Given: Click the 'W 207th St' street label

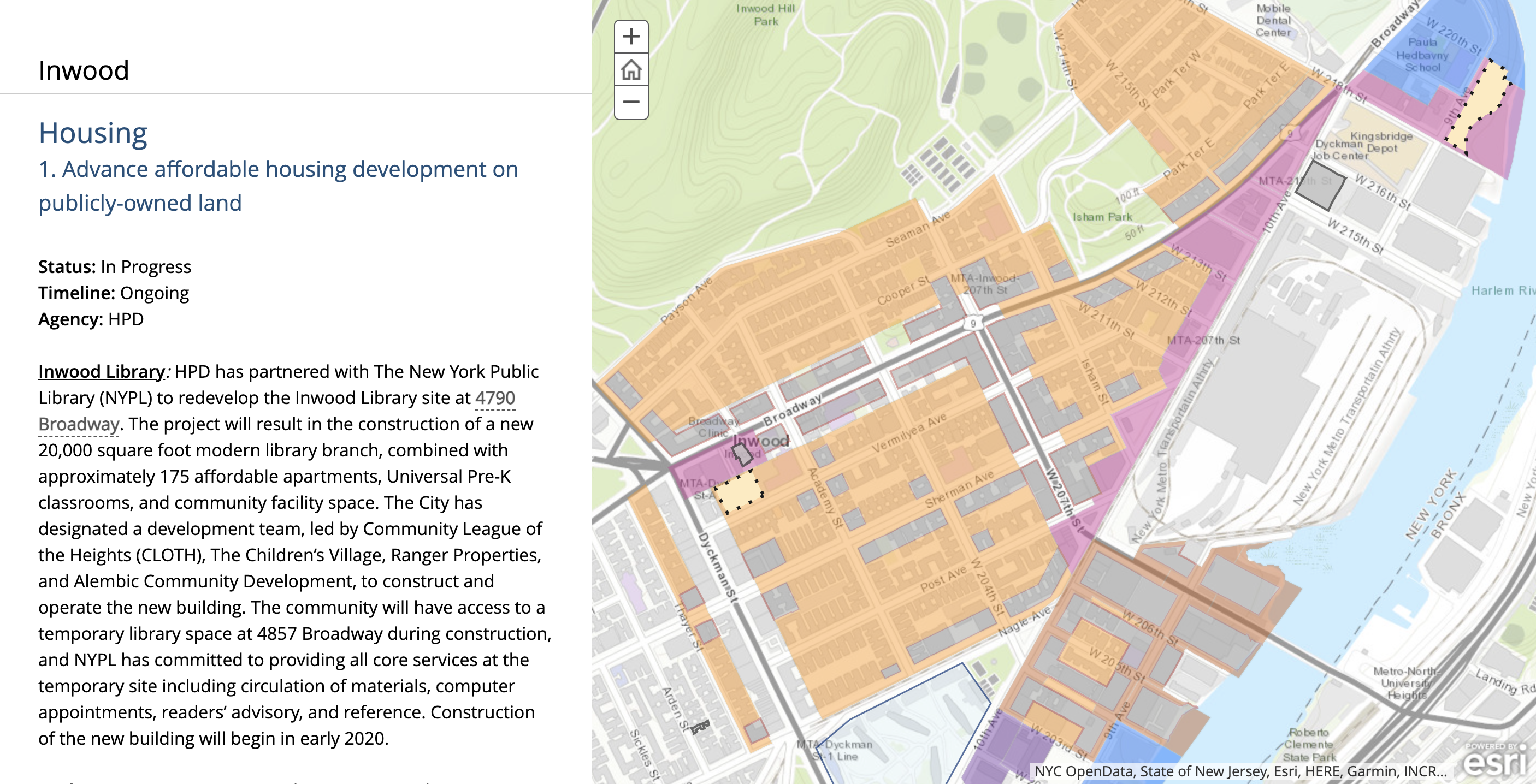Looking at the screenshot, I should (1066, 500).
